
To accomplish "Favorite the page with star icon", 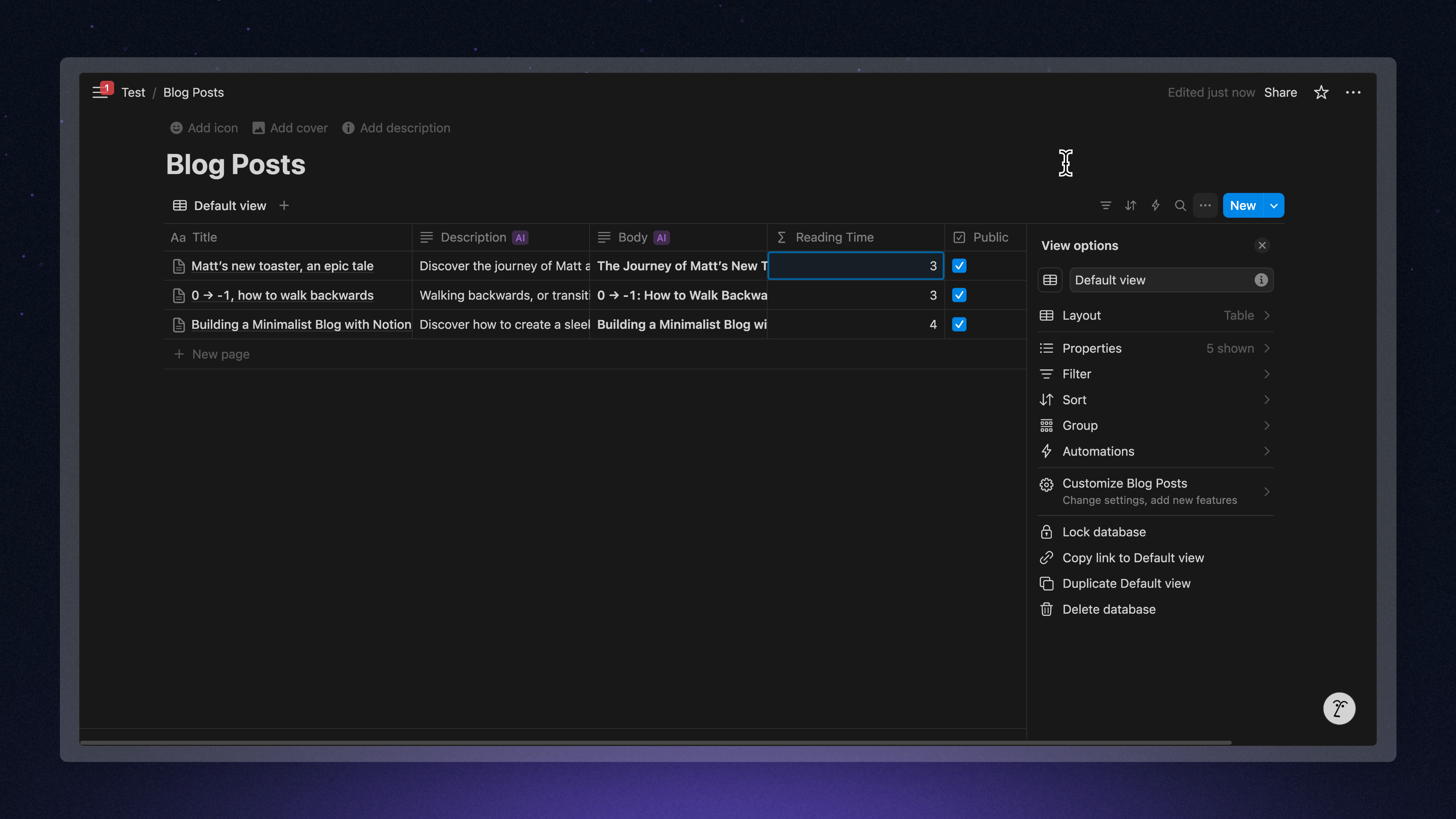I will (x=1321, y=93).
